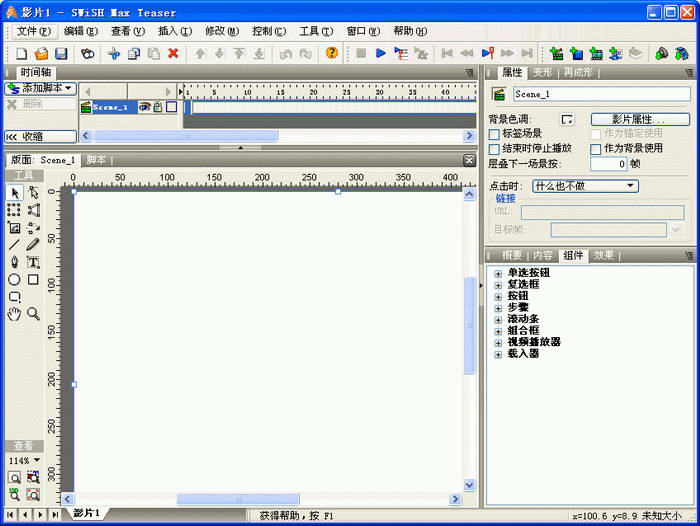
Task: Click the Scene_1 name input field
Action: coord(602,94)
